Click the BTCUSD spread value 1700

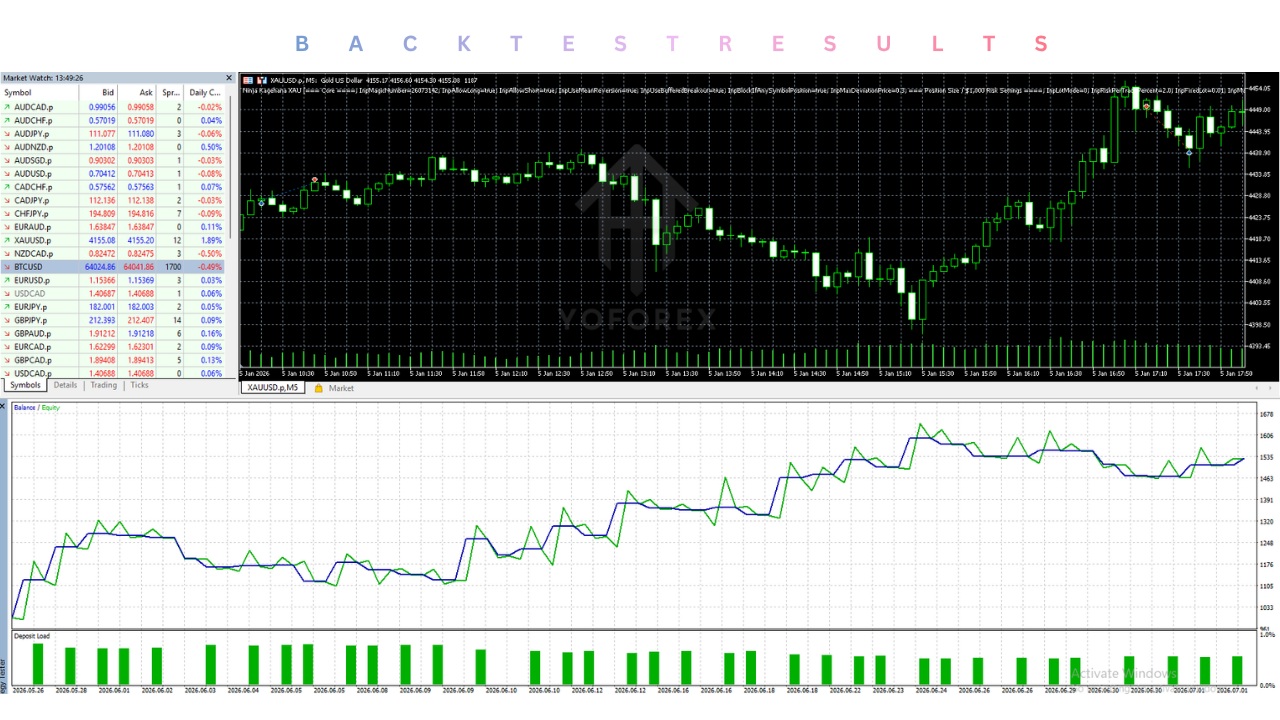173,267
